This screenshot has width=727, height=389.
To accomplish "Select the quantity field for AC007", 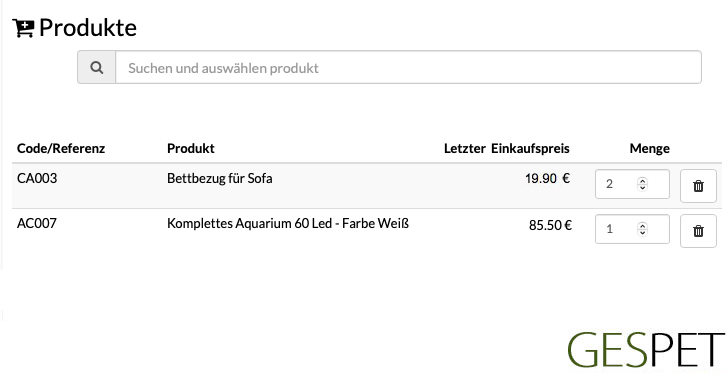I will point(632,229).
